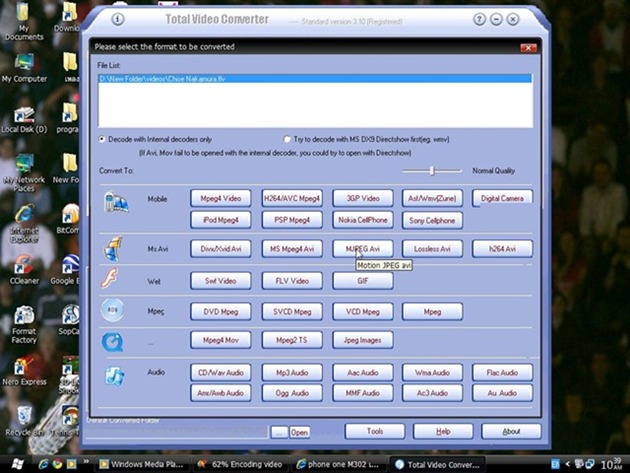The width and height of the screenshot is (630, 473).
Task: Choose 3GP Video format
Action: coord(362,198)
